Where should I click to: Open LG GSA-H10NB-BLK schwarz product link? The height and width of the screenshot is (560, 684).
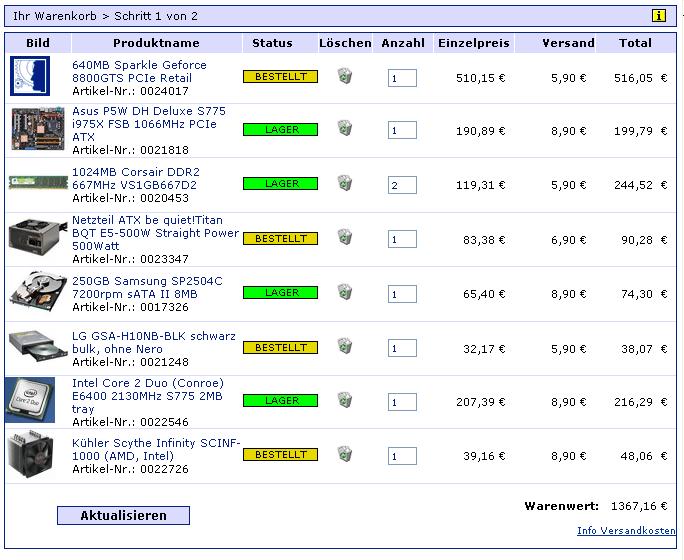[154, 342]
